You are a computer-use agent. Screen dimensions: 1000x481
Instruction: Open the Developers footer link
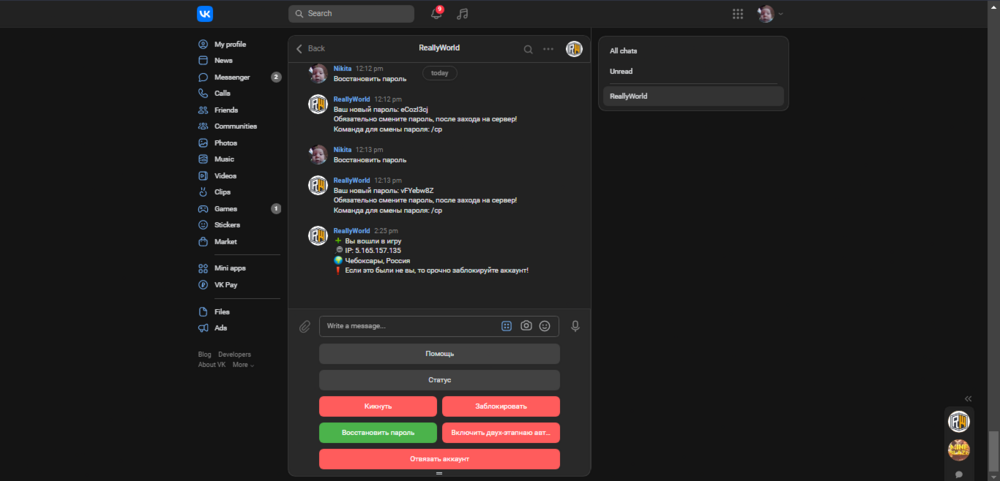tap(234, 355)
